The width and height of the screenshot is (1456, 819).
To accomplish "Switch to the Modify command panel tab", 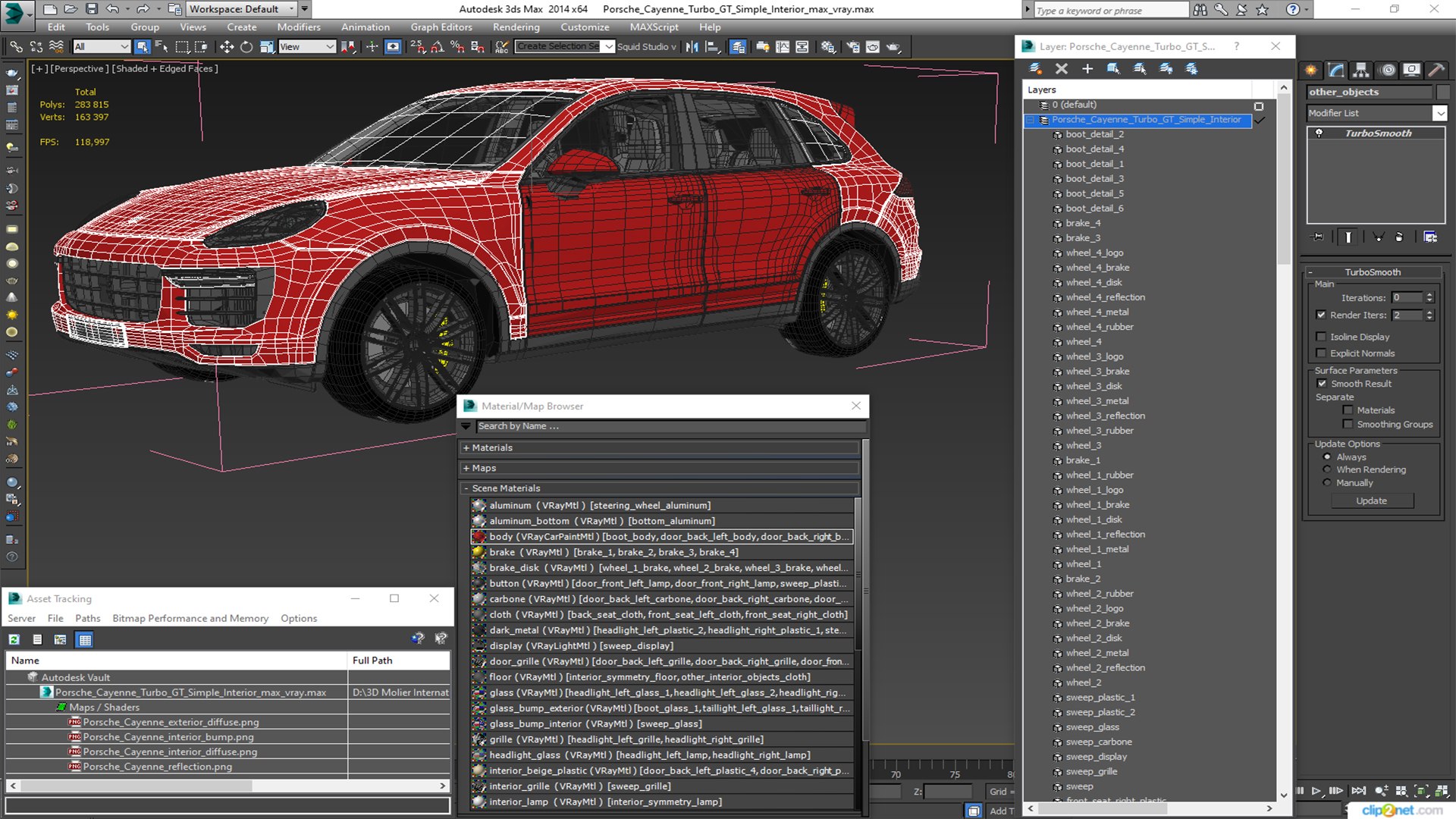I will 1336,71.
